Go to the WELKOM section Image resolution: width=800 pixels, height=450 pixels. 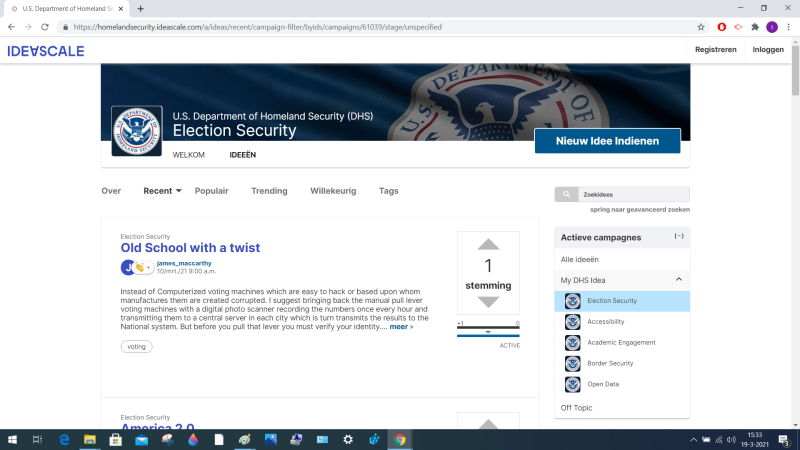[188, 155]
